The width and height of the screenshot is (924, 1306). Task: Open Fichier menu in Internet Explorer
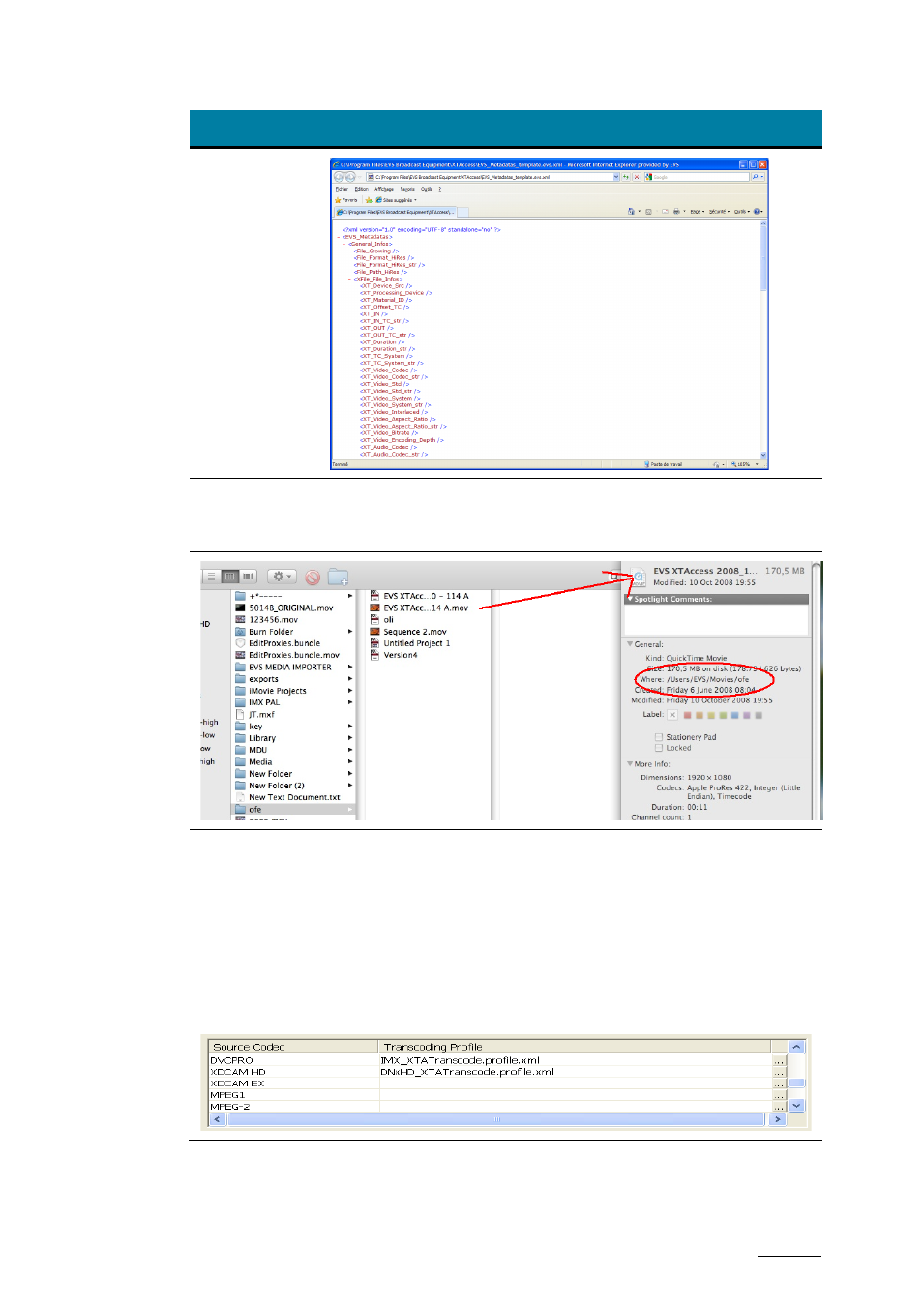(342, 189)
